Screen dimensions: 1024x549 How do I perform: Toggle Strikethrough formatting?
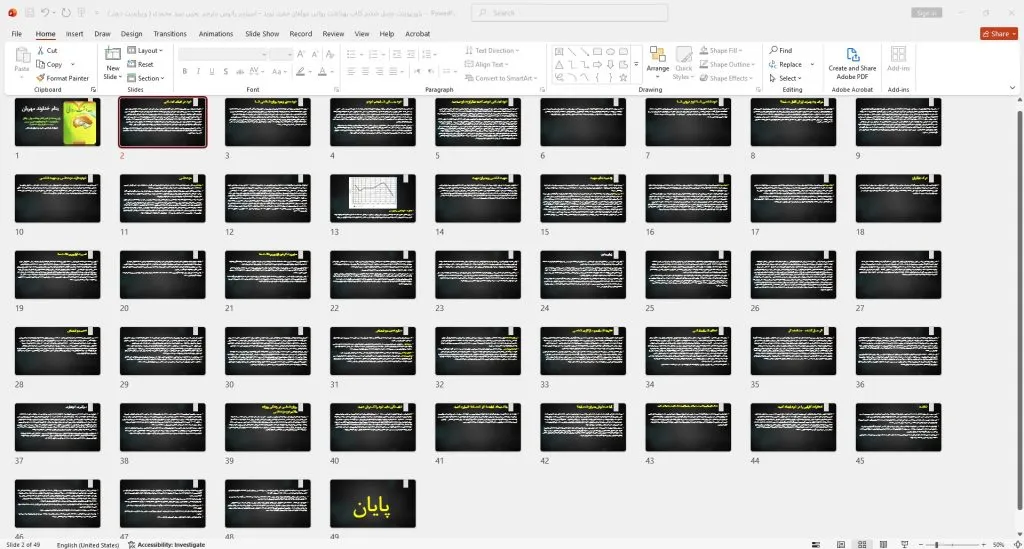pyautogui.click(x=240, y=72)
